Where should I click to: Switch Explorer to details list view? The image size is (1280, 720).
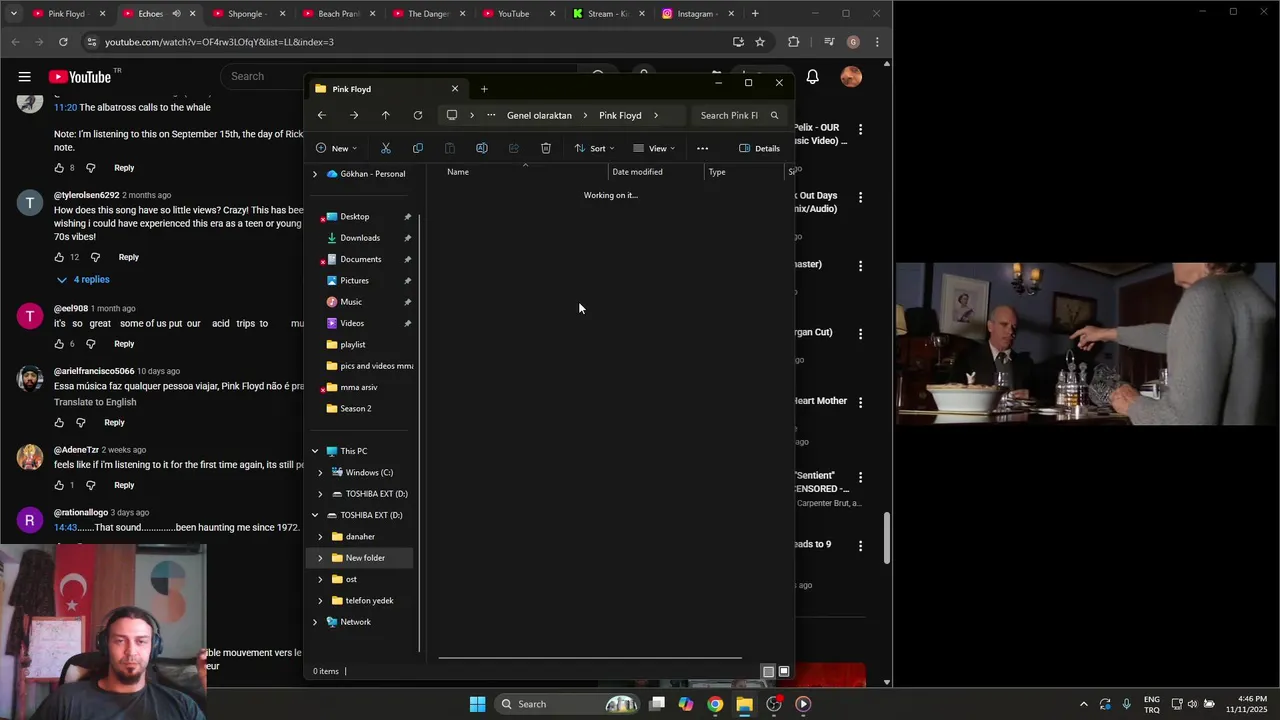point(768,671)
